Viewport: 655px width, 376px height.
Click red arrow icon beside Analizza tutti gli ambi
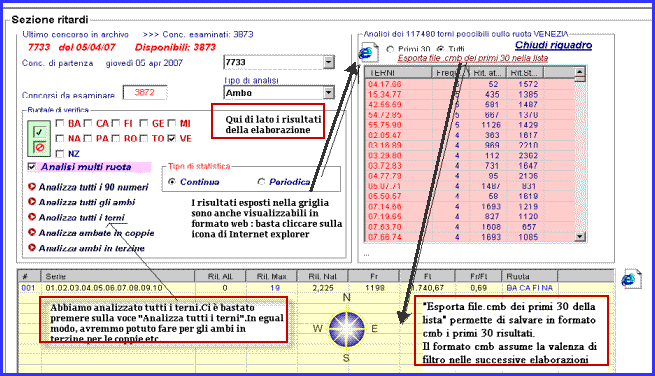32,202
